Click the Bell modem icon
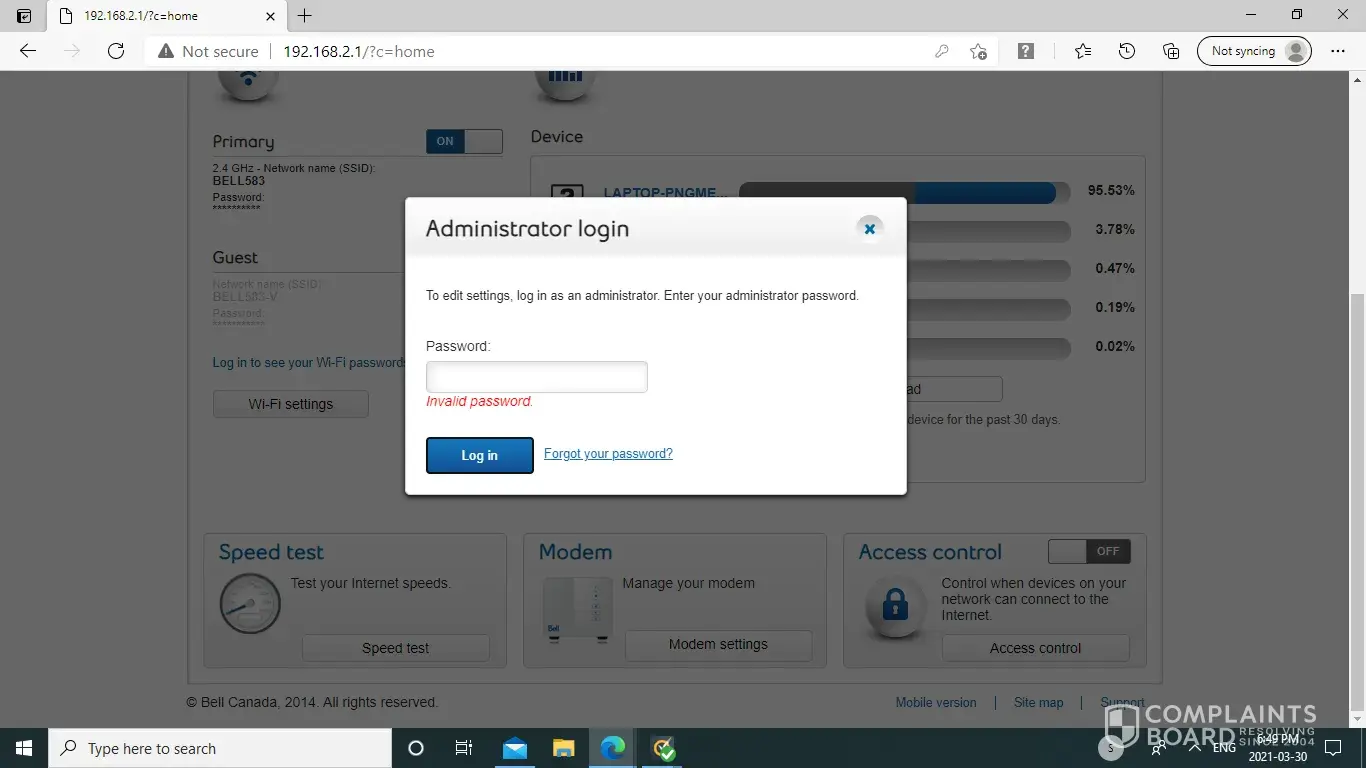The image size is (1366, 768). (578, 609)
